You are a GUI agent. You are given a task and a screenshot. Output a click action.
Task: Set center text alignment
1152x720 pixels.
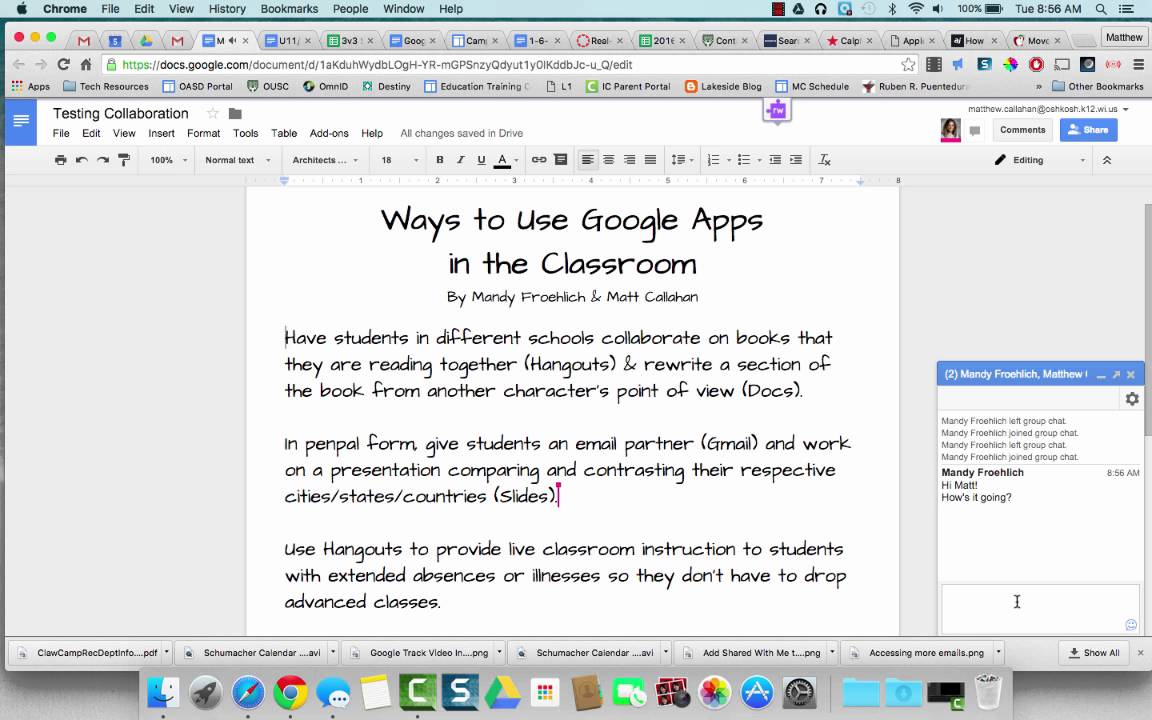pyautogui.click(x=608, y=160)
